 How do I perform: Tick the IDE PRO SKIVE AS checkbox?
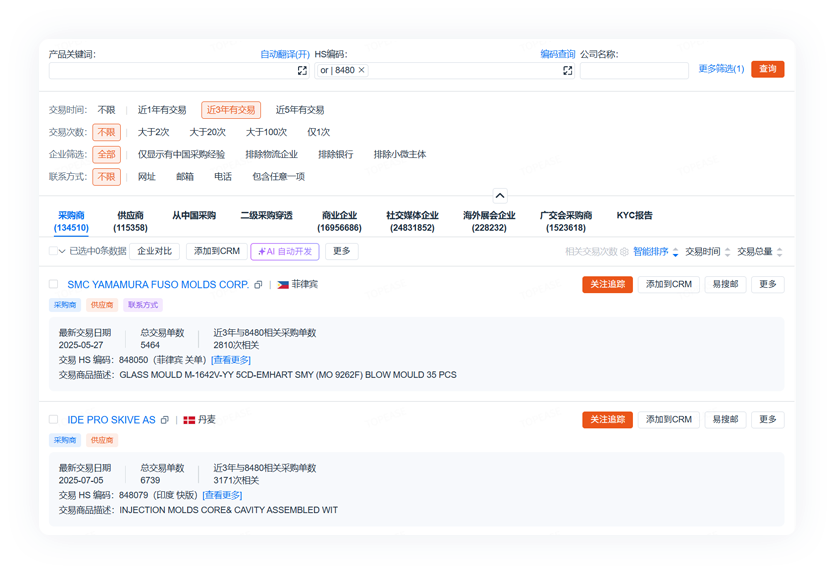54,420
